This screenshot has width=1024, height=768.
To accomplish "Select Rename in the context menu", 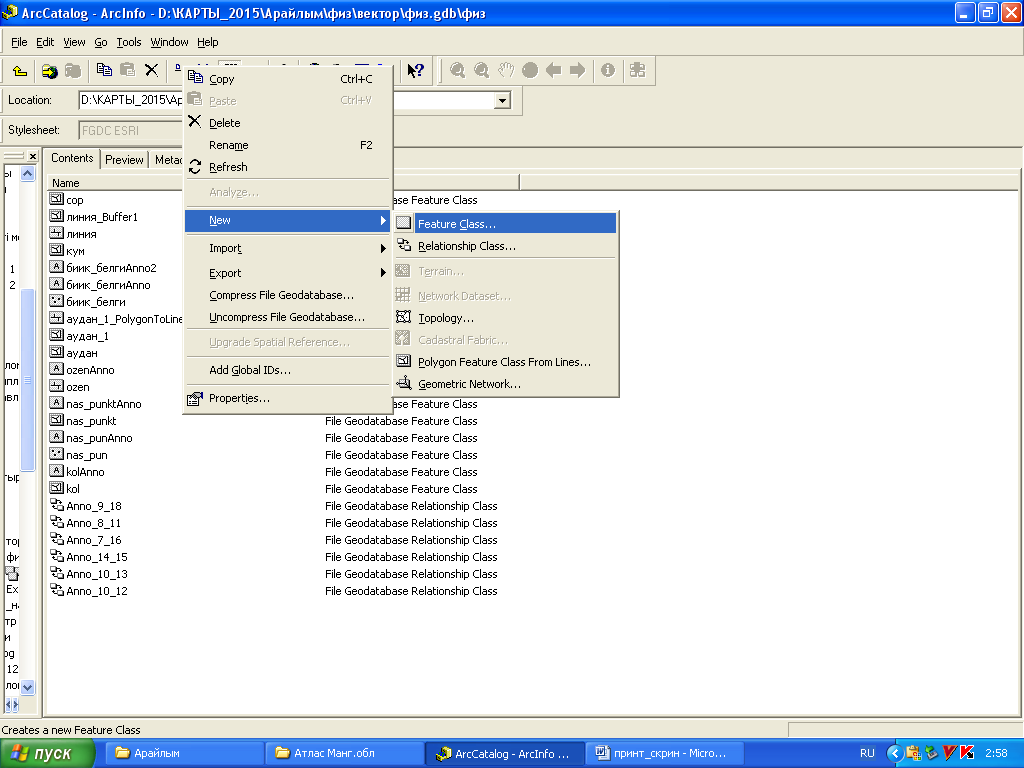I will pos(287,145).
